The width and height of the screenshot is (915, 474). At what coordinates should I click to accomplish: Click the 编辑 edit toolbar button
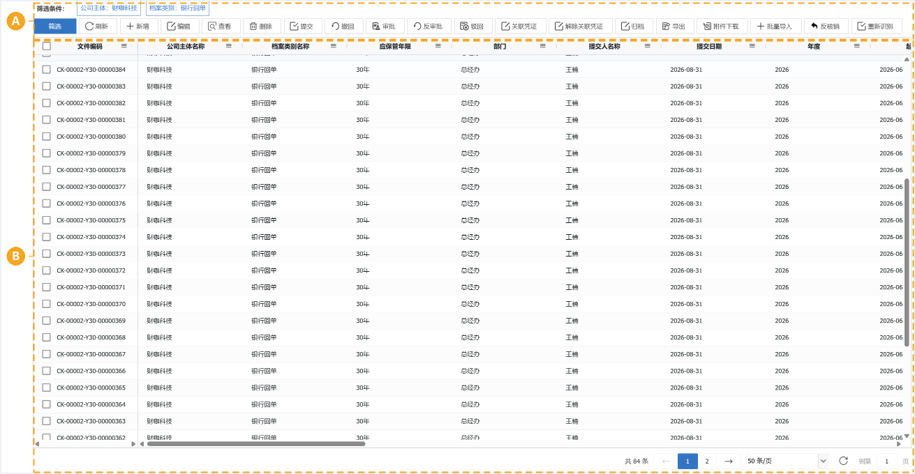point(179,26)
